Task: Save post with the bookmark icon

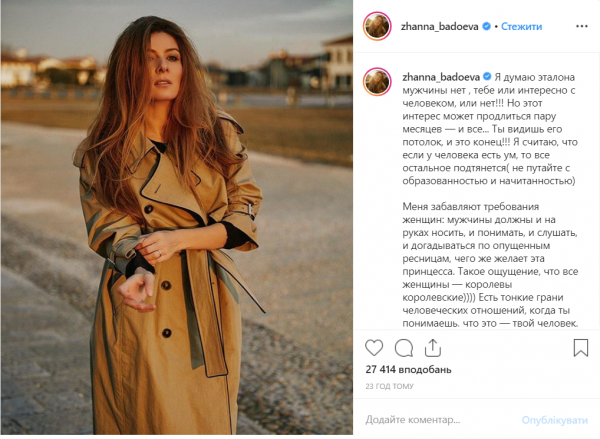Action: 580,348
